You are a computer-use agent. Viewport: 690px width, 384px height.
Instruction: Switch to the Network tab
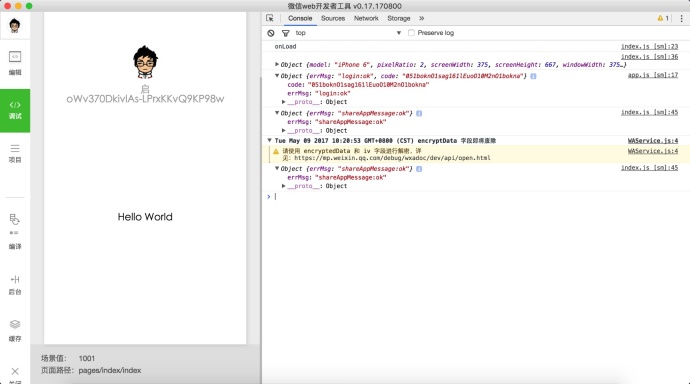[x=366, y=18]
